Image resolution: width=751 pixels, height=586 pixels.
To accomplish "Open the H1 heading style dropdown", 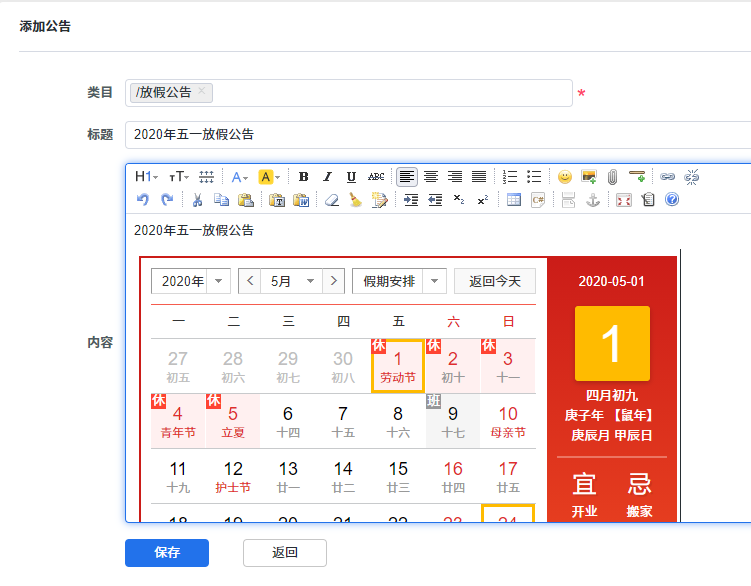I will [146, 177].
